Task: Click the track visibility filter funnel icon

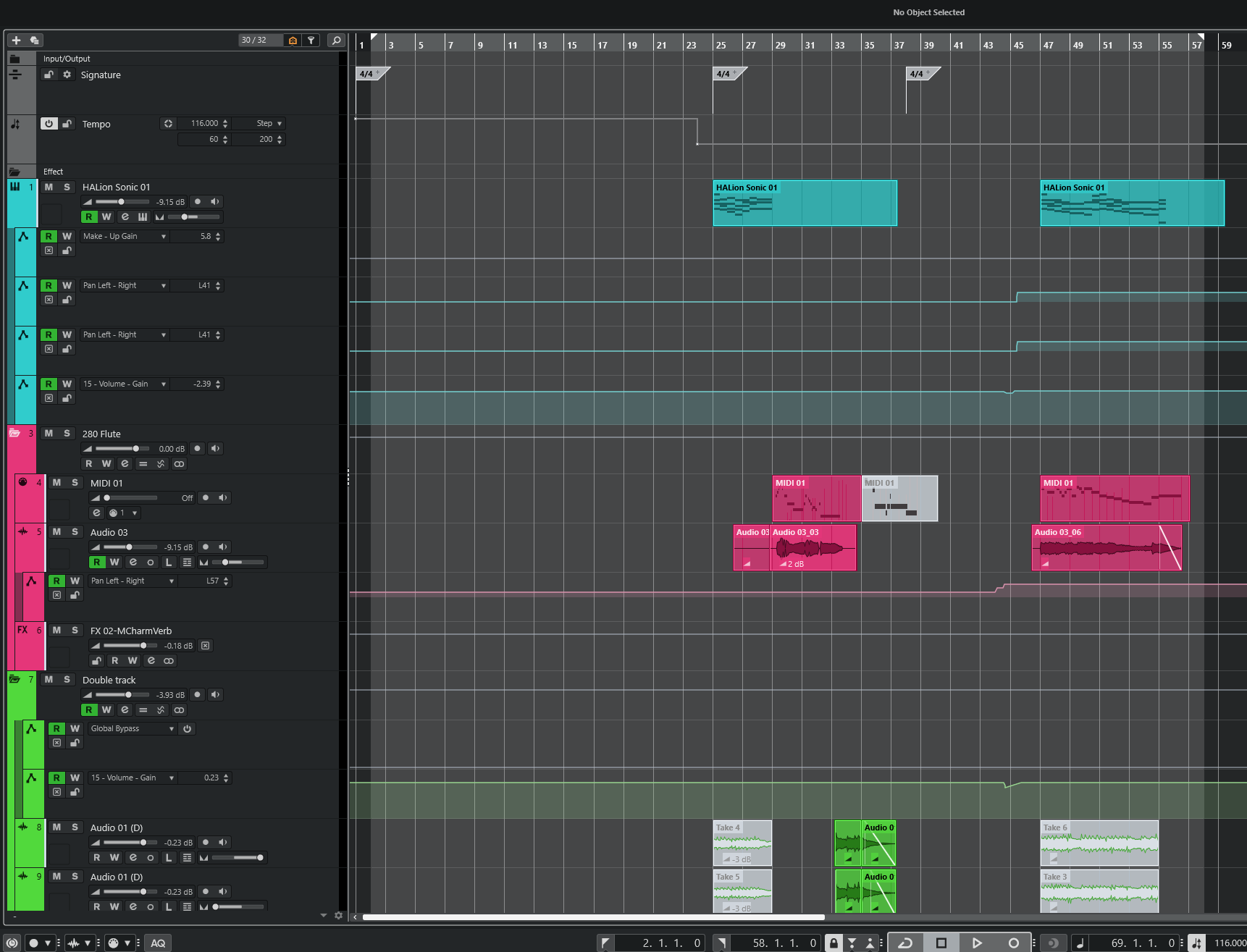Action: tap(311, 41)
